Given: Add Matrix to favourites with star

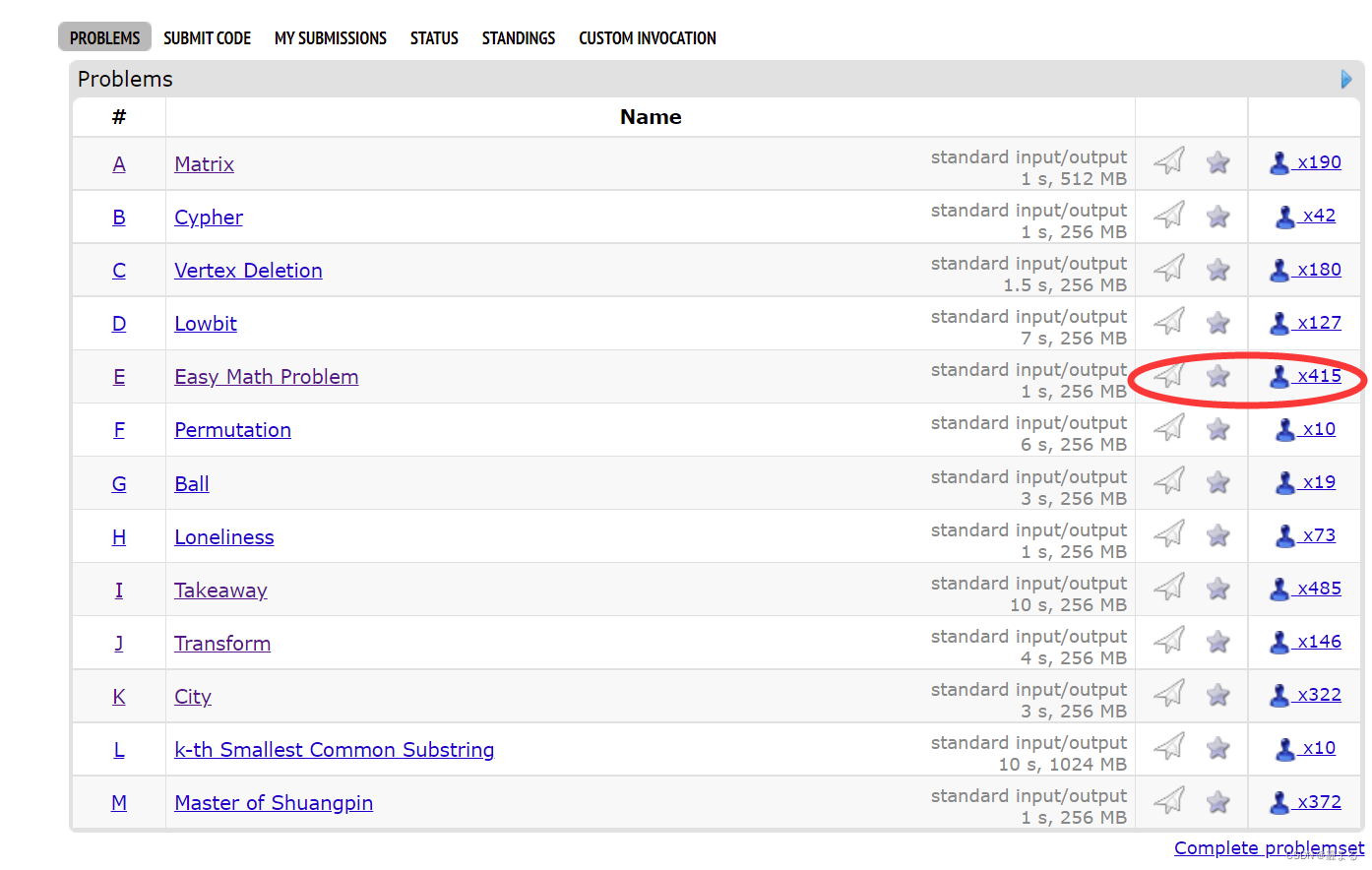Looking at the screenshot, I should [x=1218, y=162].
